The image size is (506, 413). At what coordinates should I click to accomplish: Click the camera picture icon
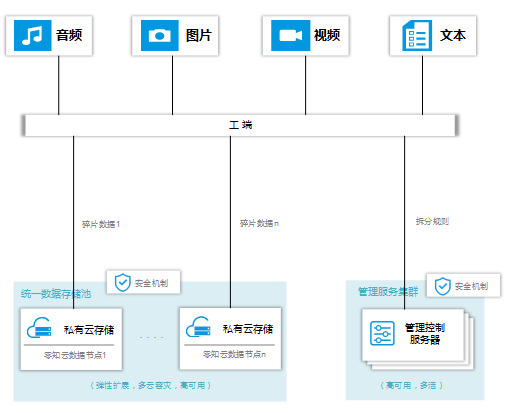[x=160, y=35]
